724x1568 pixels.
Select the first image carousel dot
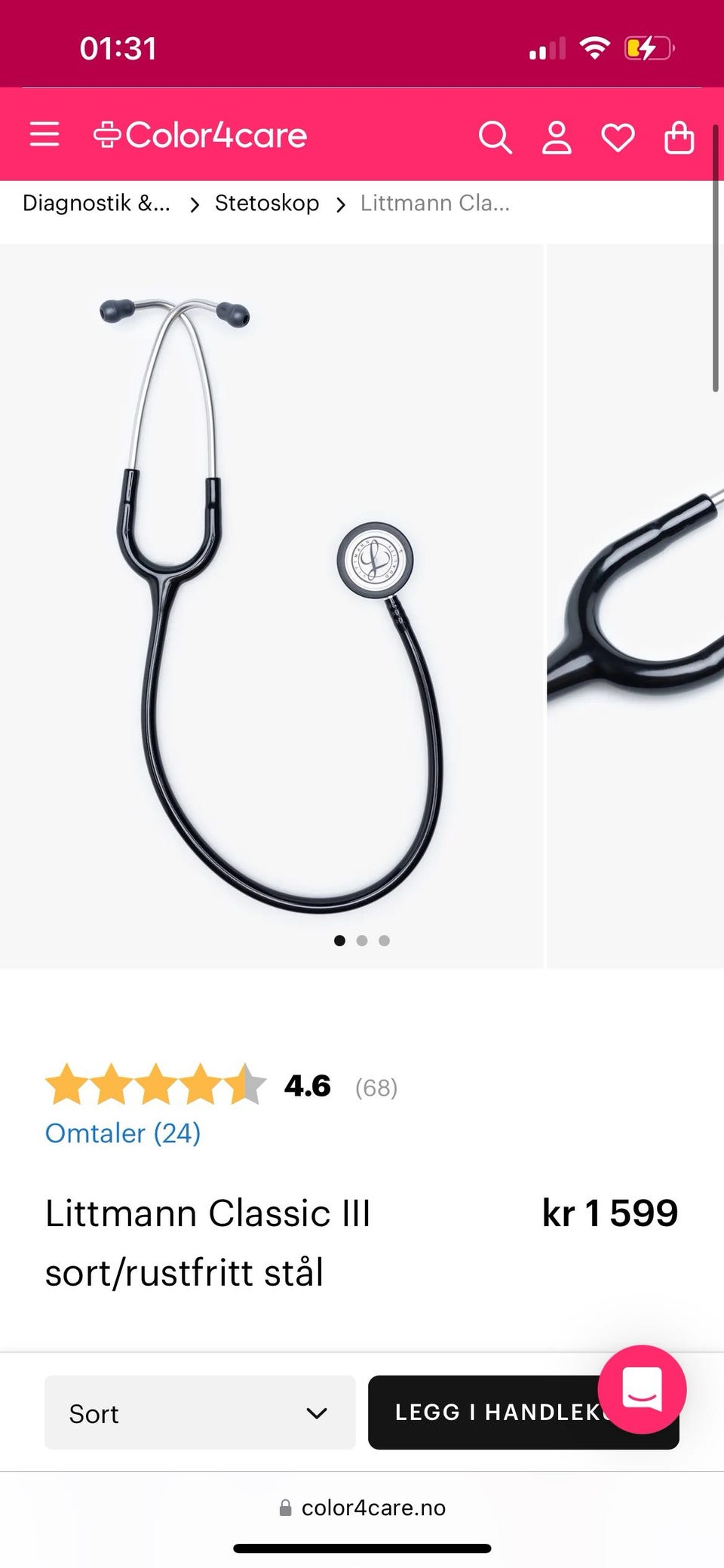coord(339,940)
